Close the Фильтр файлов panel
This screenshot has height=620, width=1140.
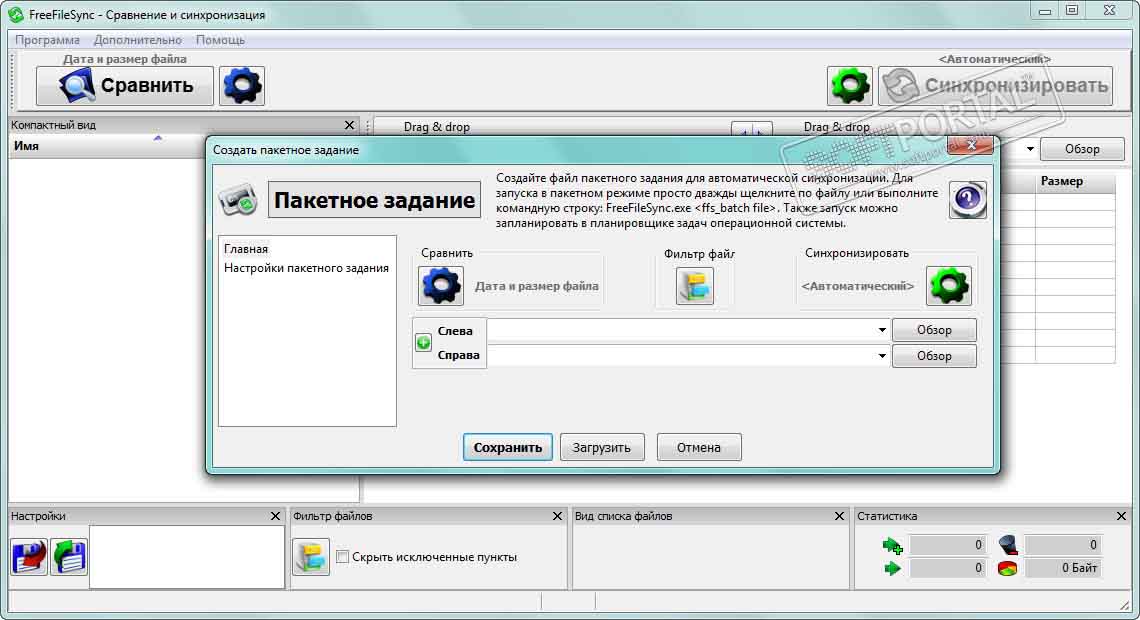[557, 516]
